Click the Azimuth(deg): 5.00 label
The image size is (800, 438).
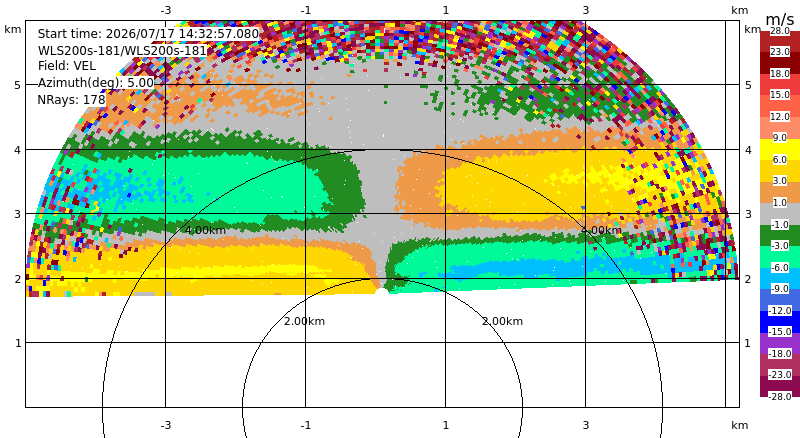click(95, 82)
